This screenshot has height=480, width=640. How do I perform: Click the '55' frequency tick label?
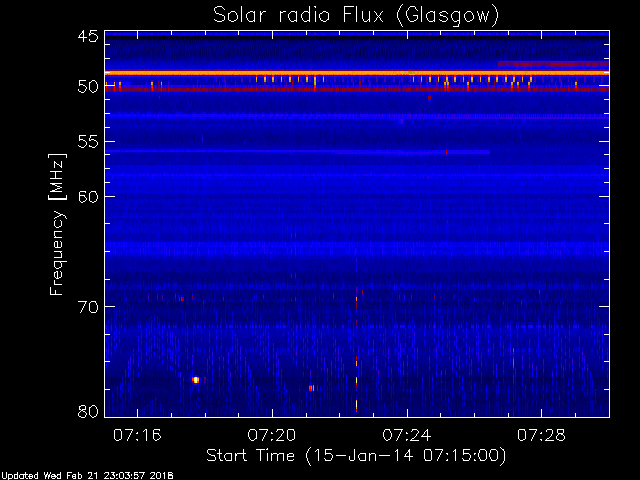(x=88, y=142)
